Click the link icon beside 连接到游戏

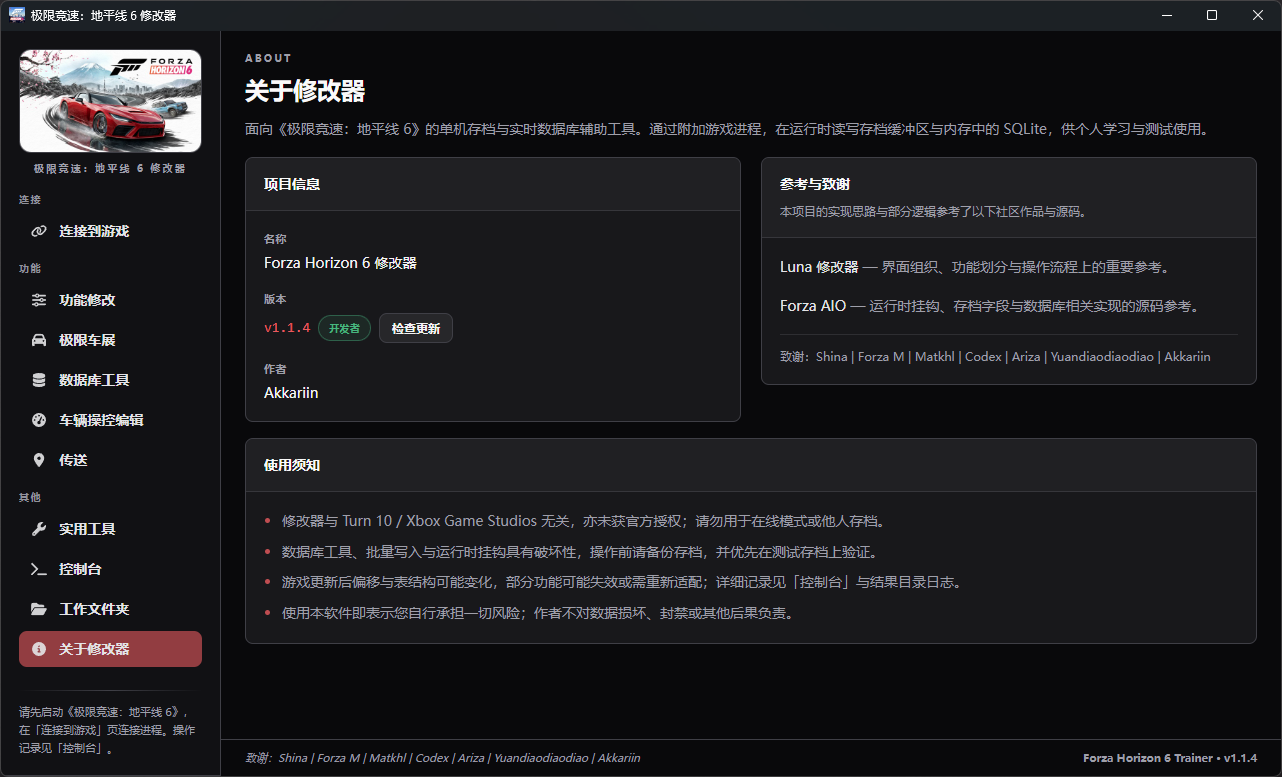39,231
